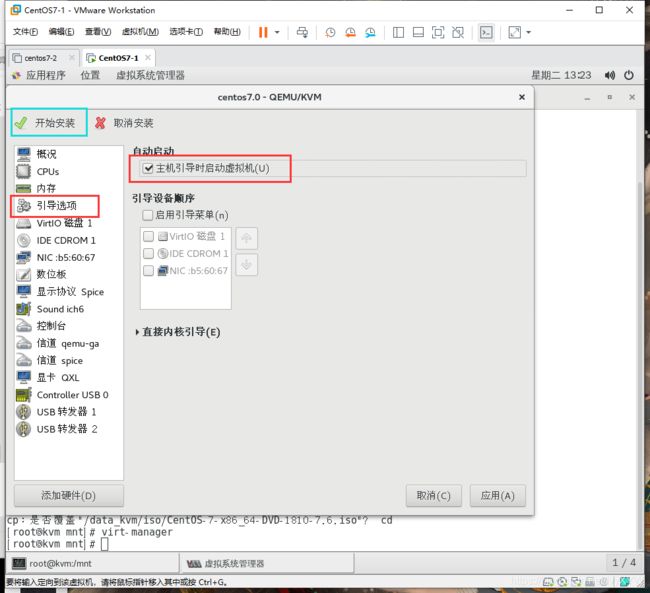
Task: Open the 文件(F) menu
Action: (x=25, y=32)
